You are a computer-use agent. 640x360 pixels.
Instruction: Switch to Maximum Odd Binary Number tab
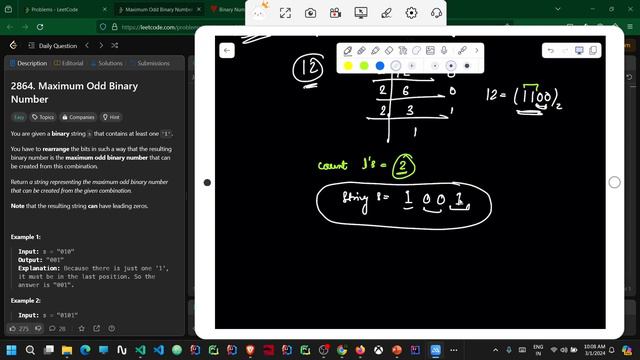159,9
